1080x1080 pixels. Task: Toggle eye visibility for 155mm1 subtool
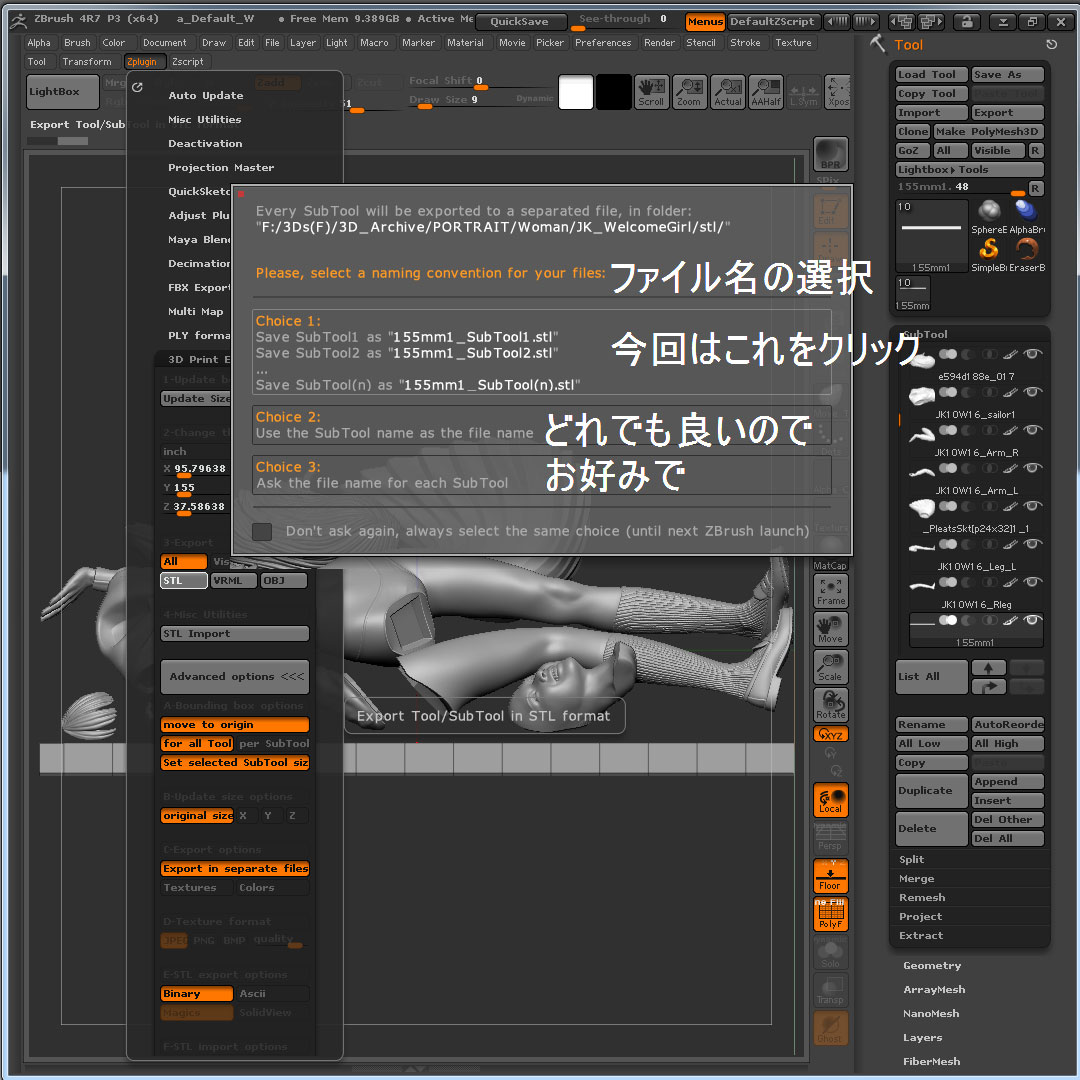(1032, 620)
